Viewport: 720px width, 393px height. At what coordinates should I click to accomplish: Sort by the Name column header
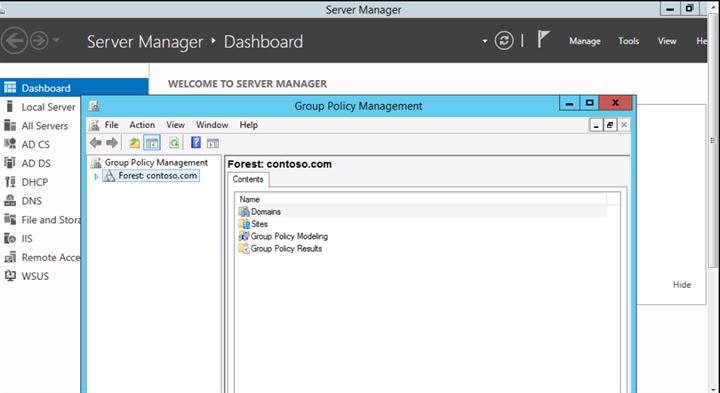pyautogui.click(x=420, y=199)
